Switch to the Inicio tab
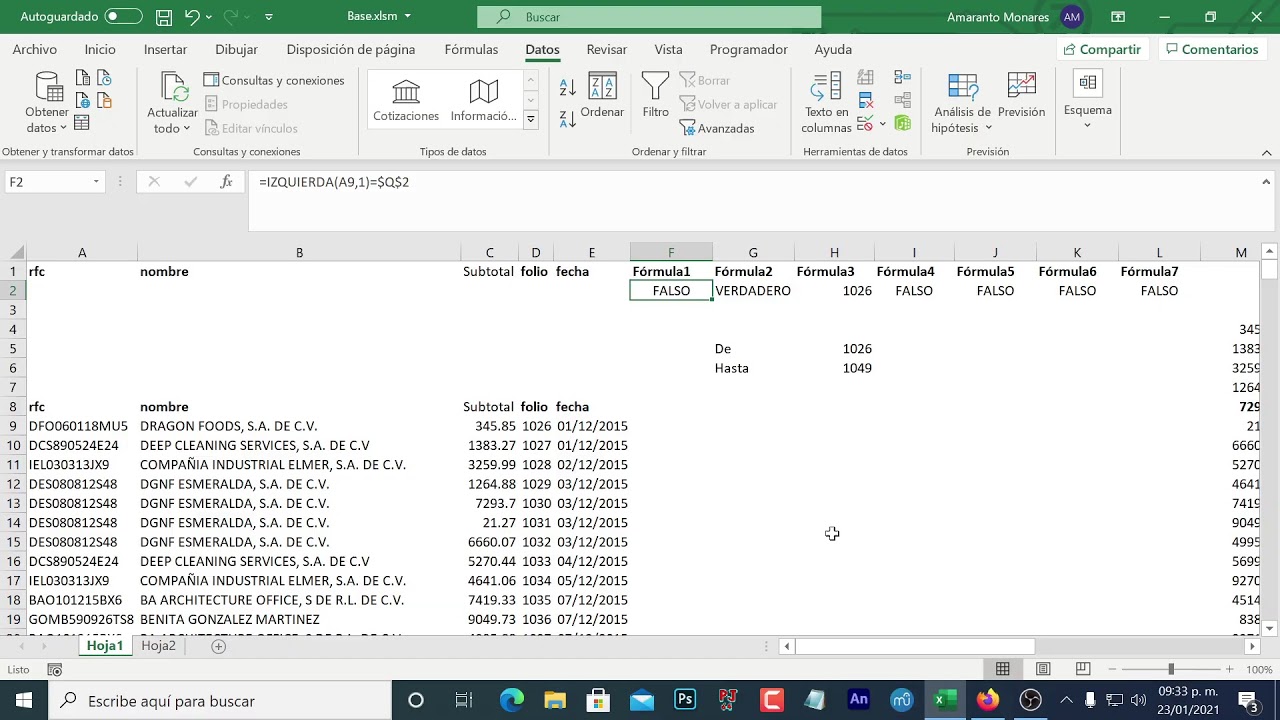This screenshot has height=720, width=1280. tap(100, 49)
